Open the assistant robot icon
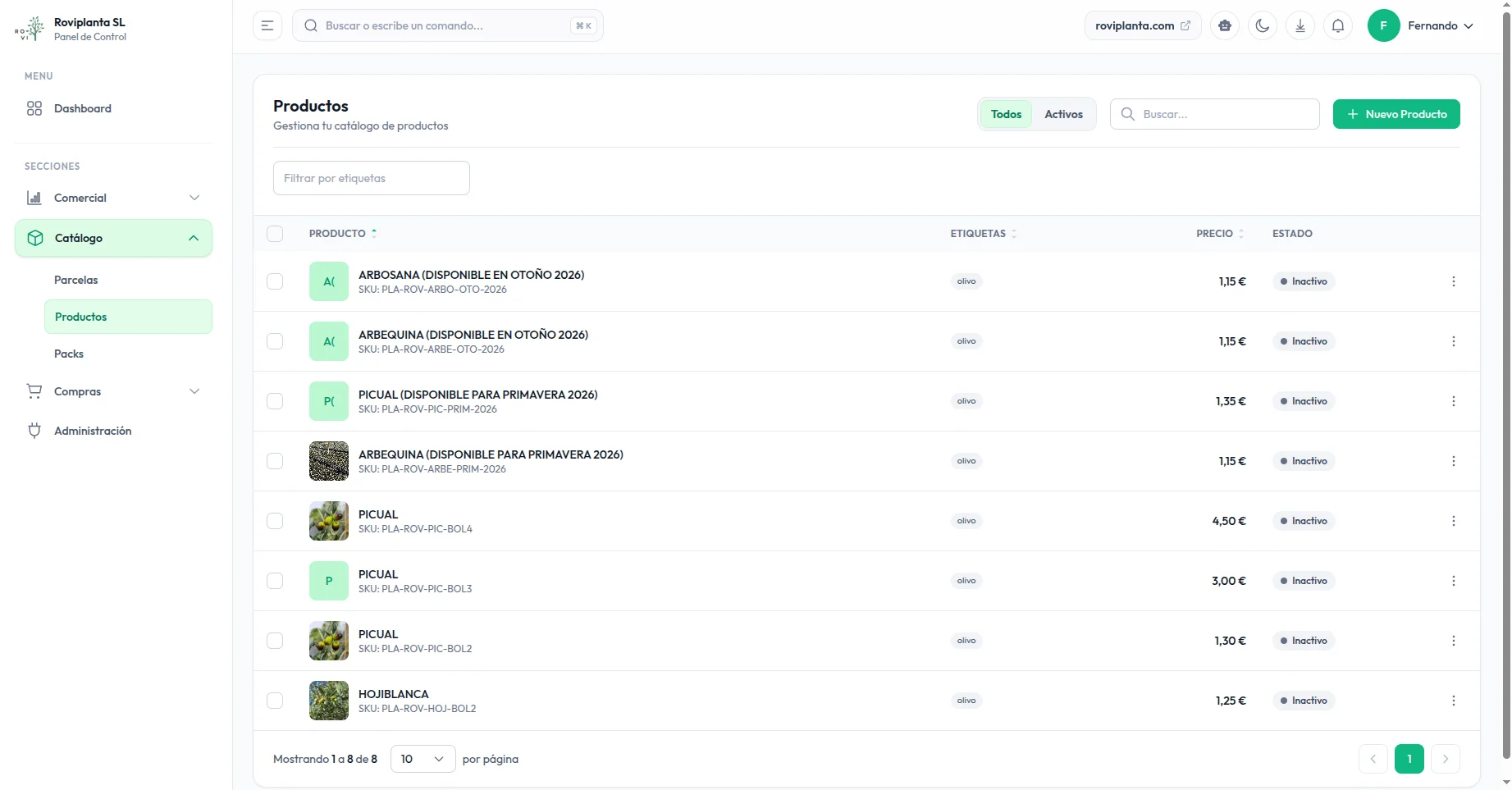This screenshot has width=1512, height=790. [1224, 25]
